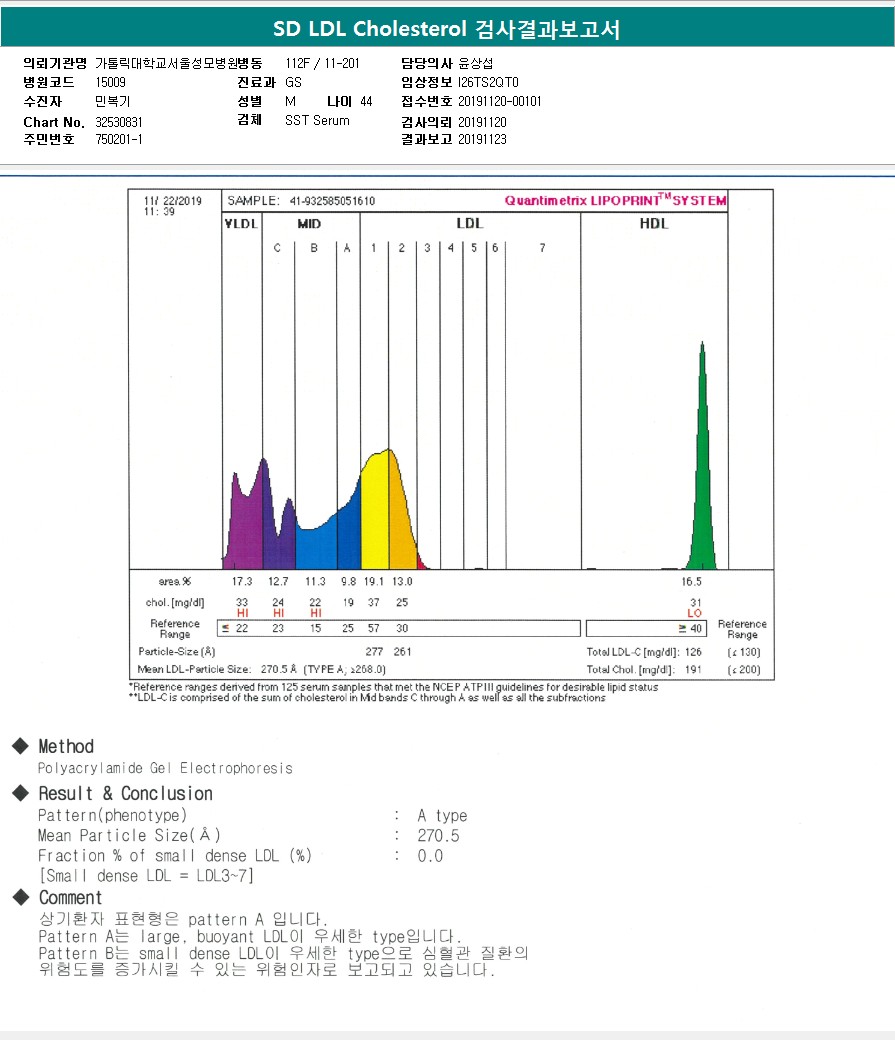The image size is (895, 1040).
Task: Click the Quantimetrix LIPOPRINT SYSTEM label
Action: coord(615,201)
